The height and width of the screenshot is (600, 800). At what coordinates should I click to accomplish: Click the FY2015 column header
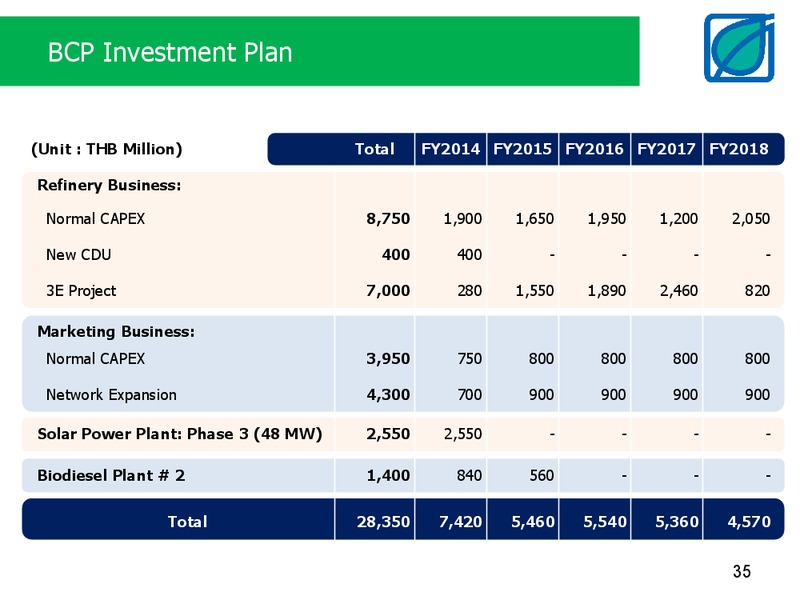pyautogui.click(x=522, y=149)
